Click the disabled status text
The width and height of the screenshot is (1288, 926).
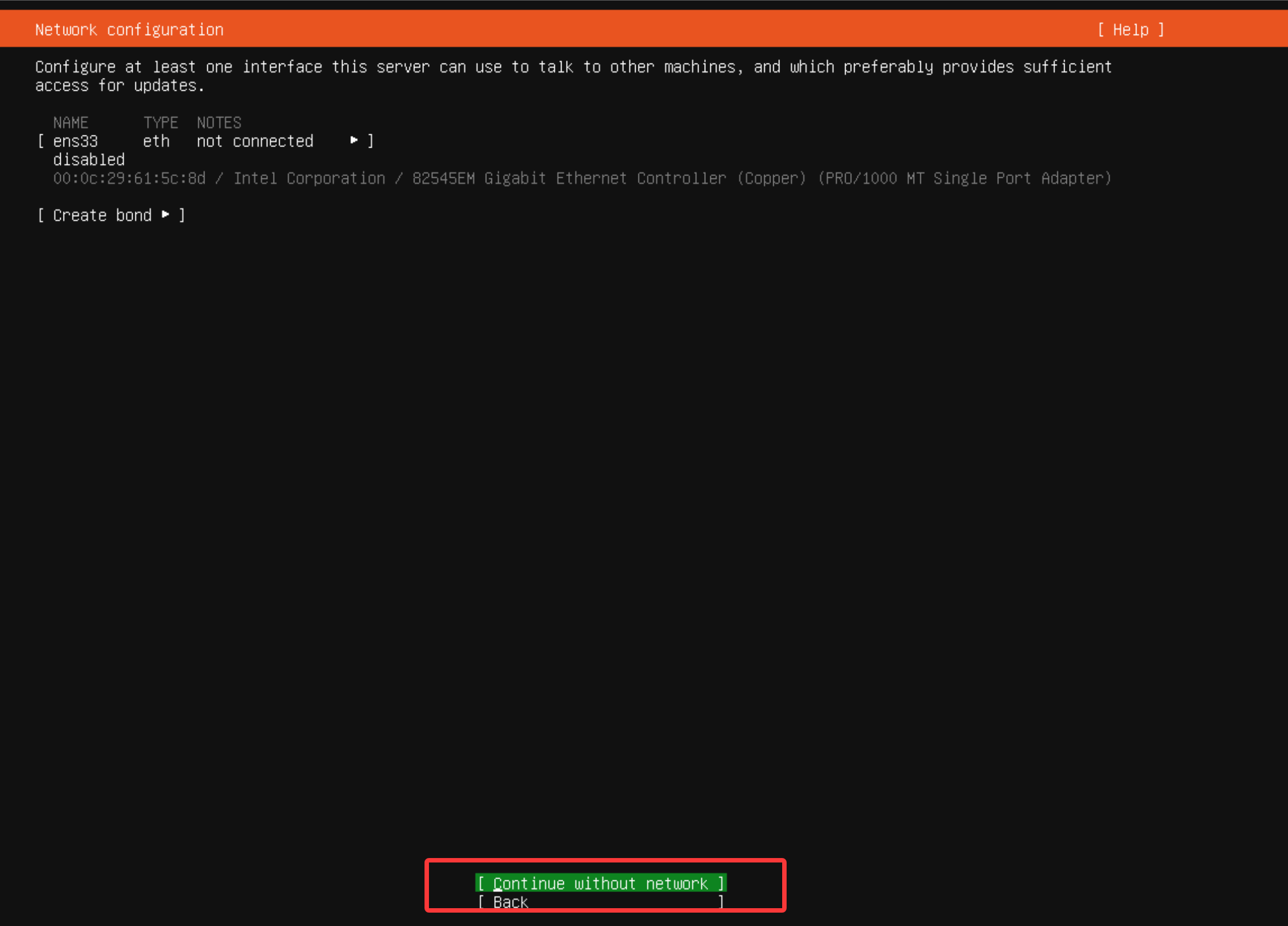tap(89, 160)
